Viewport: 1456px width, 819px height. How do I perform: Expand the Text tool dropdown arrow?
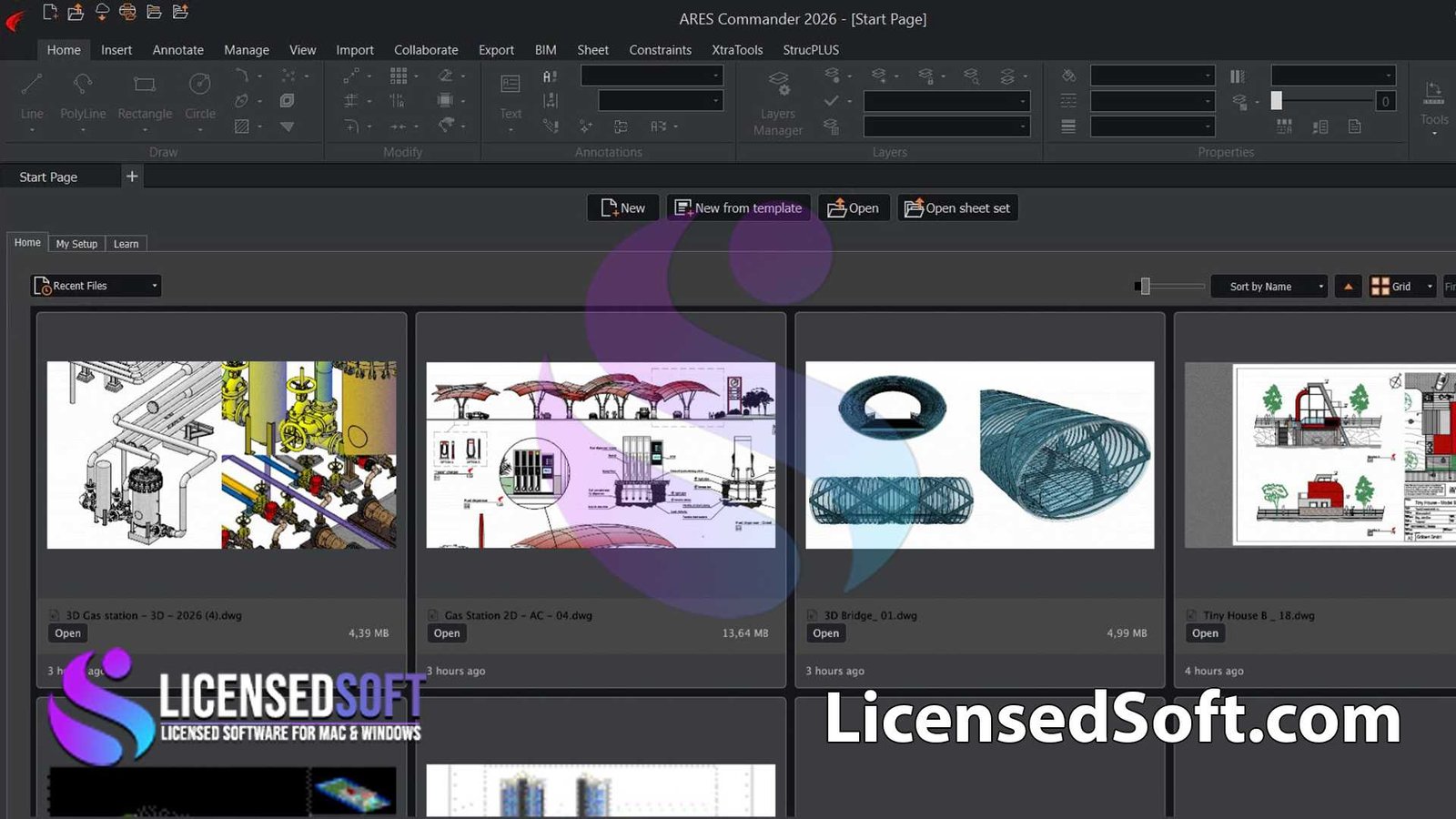click(x=511, y=130)
